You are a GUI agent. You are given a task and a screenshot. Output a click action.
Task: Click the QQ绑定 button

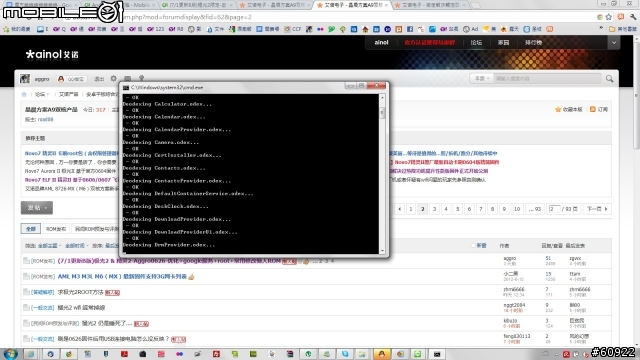(71, 79)
